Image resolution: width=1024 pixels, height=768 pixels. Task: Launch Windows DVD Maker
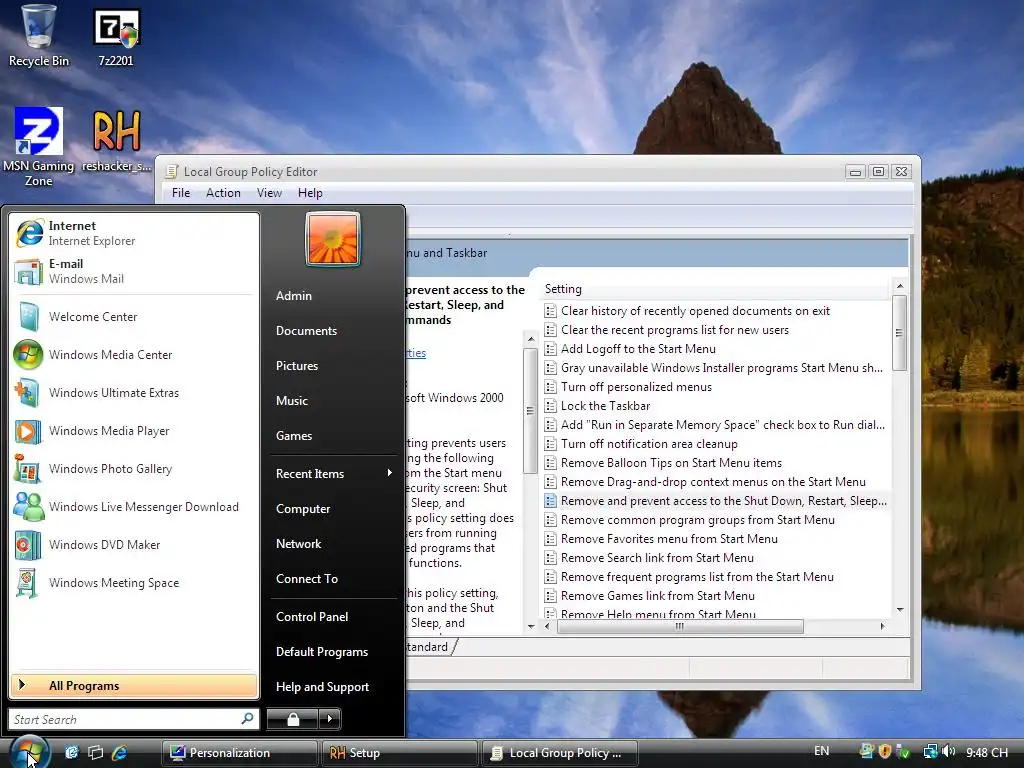point(134,545)
